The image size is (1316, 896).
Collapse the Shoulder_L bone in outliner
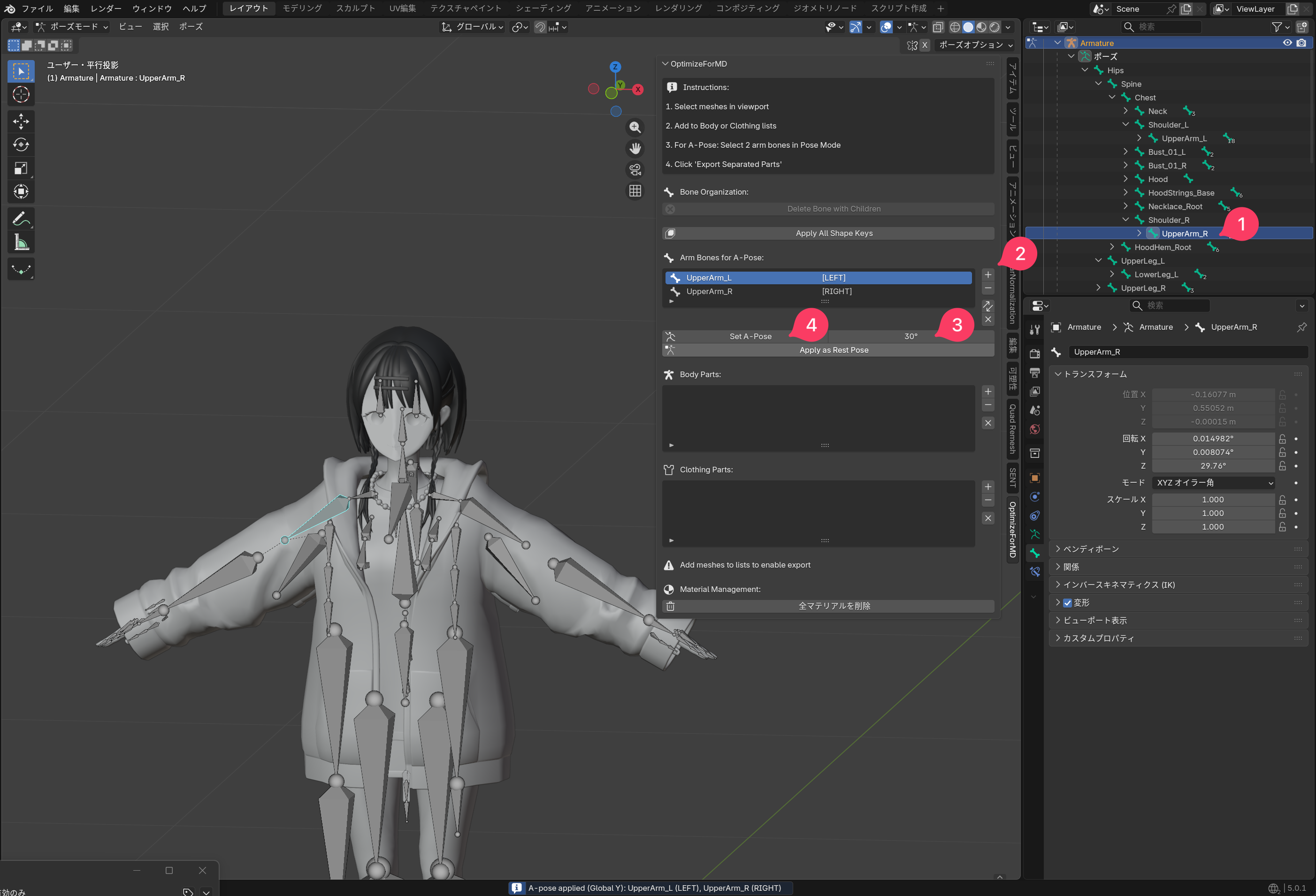click(1126, 124)
